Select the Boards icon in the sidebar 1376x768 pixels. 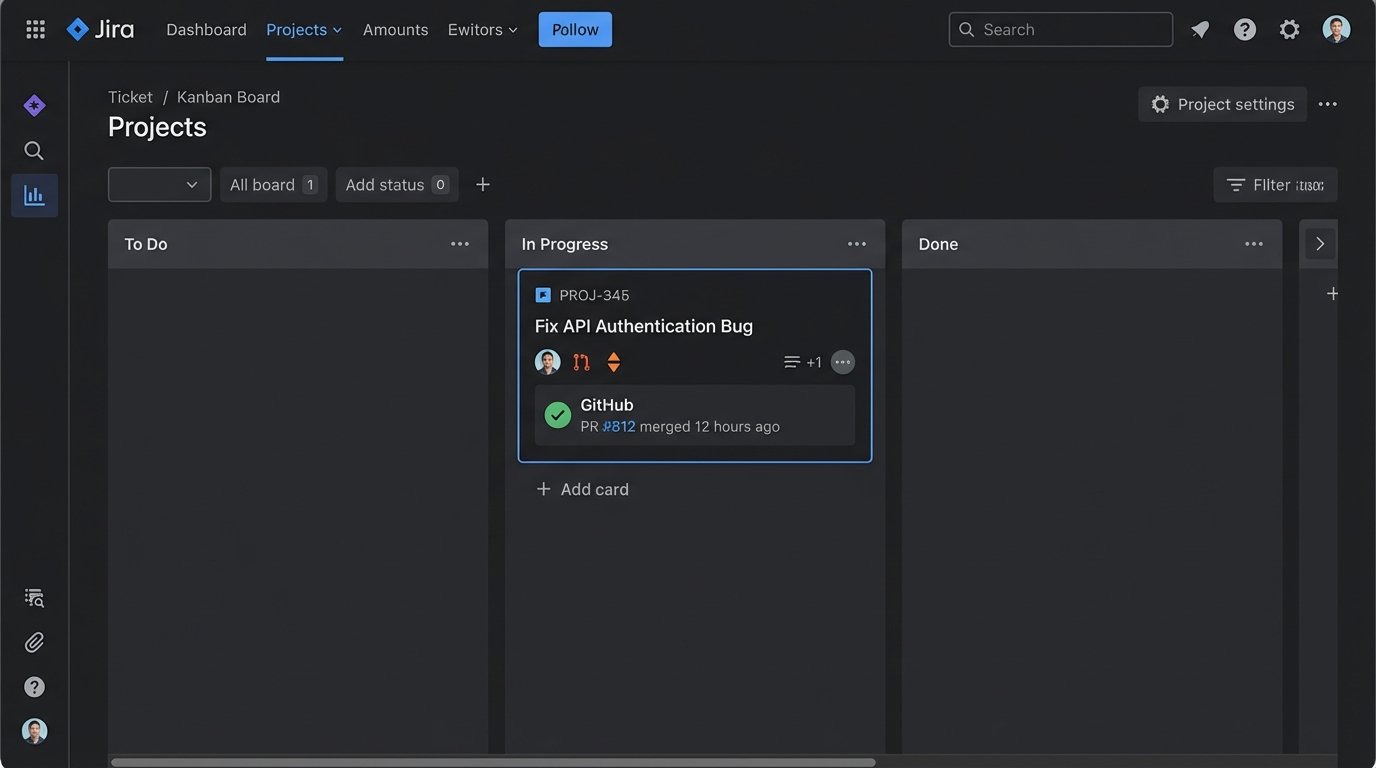[33, 195]
